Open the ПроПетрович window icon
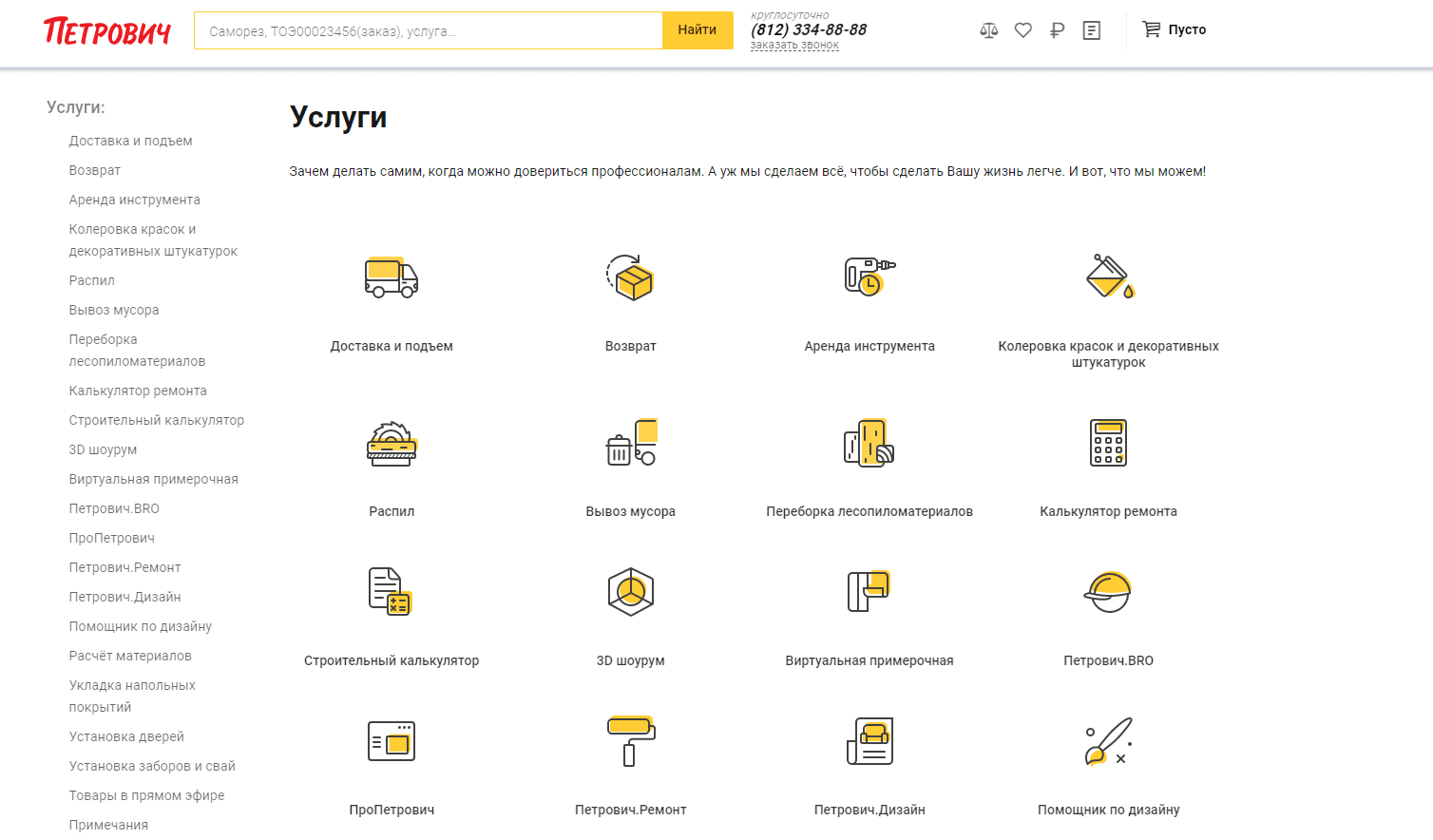The height and width of the screenshot is (840, 1433). tap(392, 741)
